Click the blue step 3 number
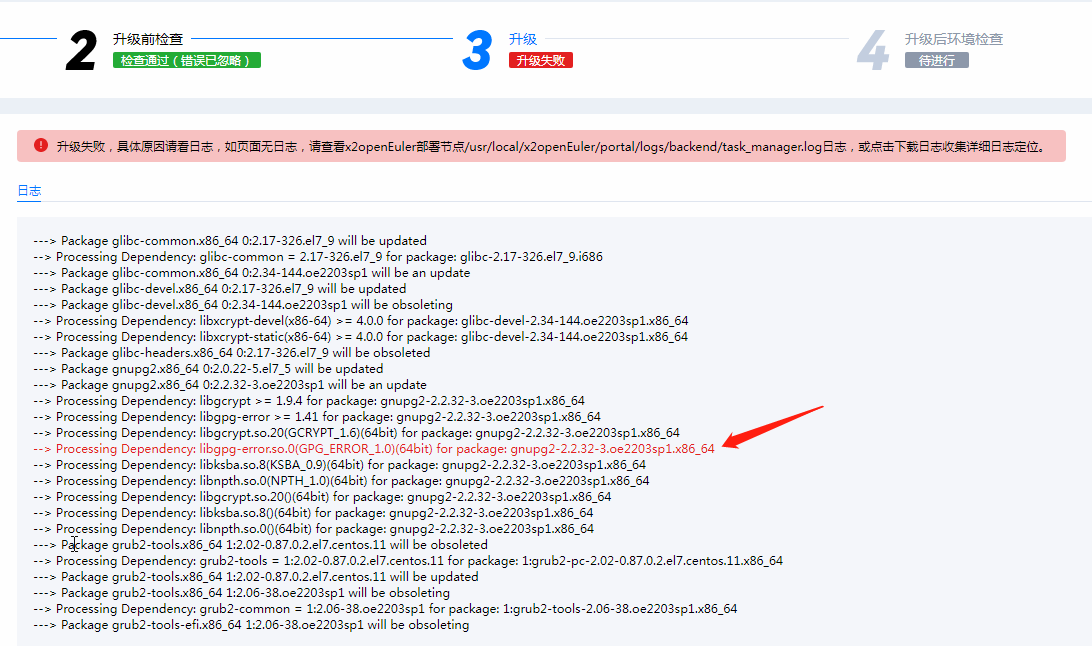 (477, 51)
